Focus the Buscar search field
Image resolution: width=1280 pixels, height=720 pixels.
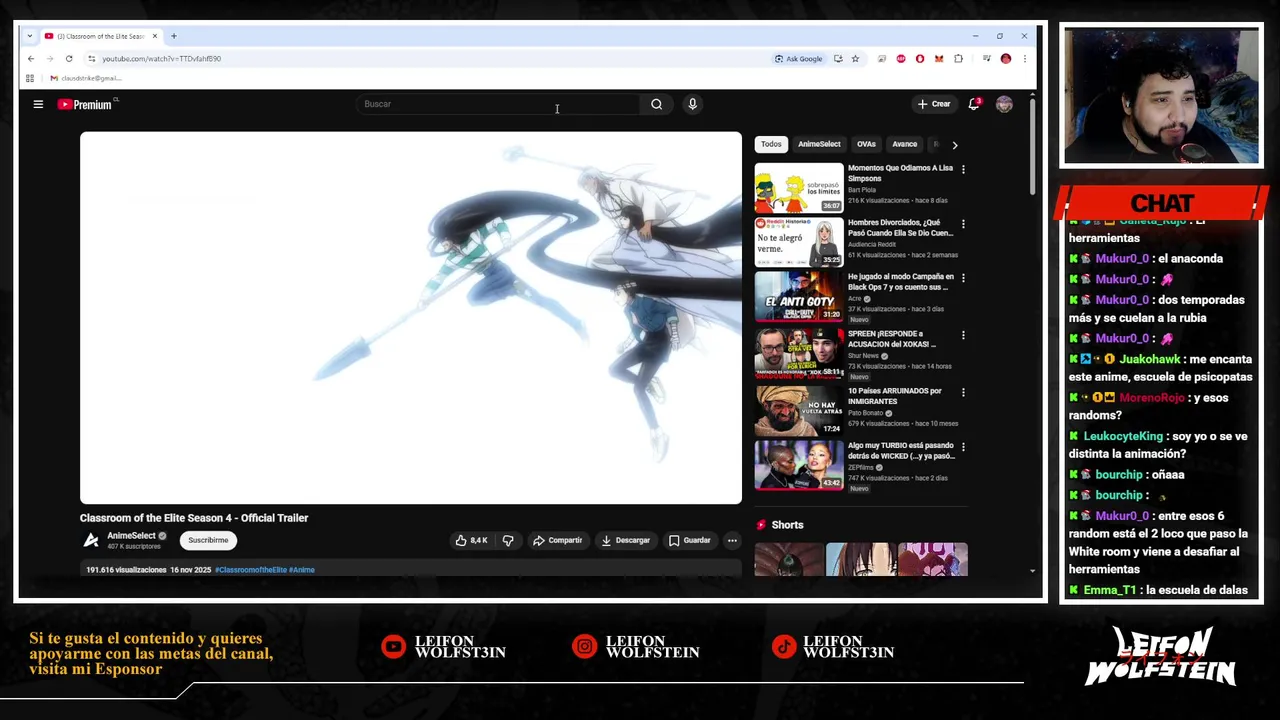(500, 104)
